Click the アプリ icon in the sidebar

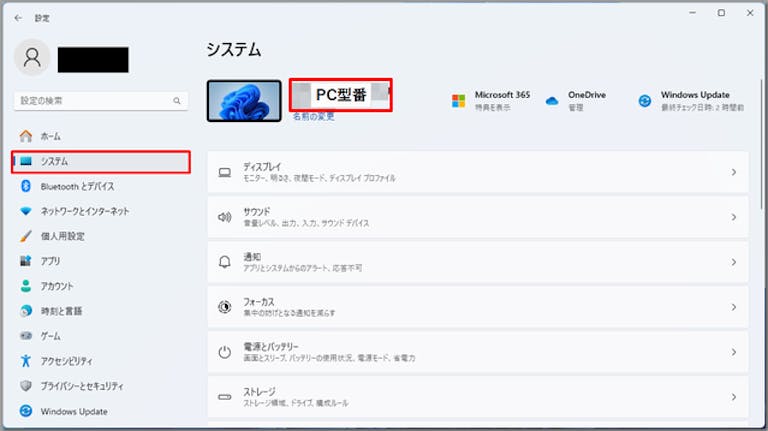pos(26,261)
